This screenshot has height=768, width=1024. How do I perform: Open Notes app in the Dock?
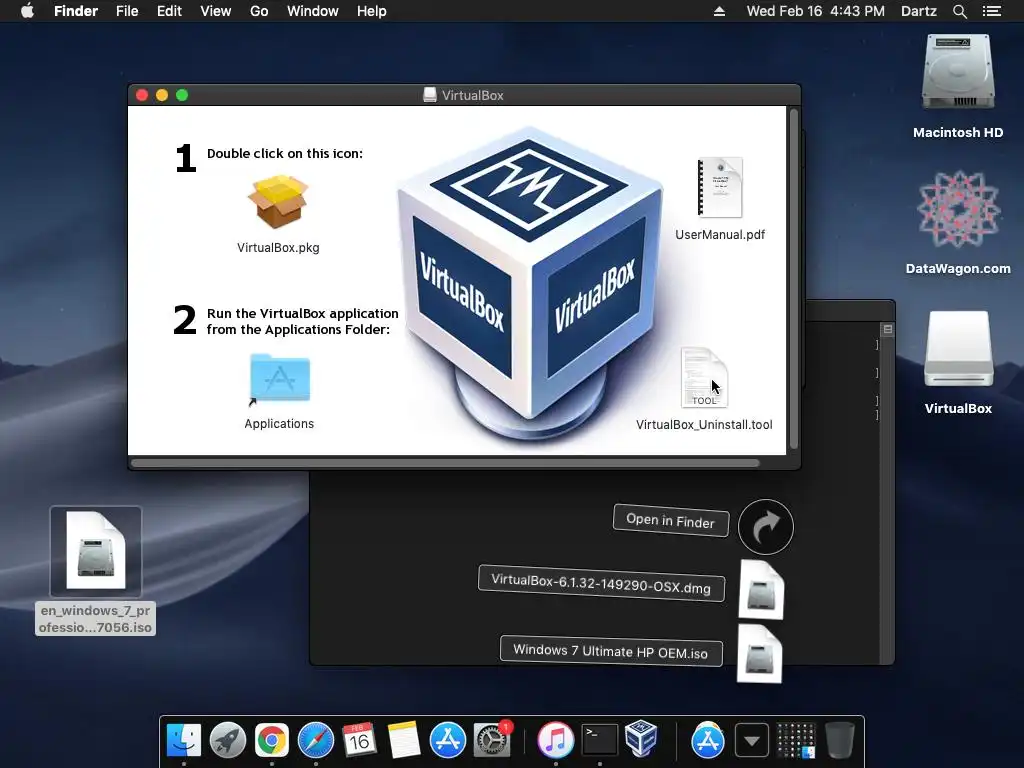403,740
